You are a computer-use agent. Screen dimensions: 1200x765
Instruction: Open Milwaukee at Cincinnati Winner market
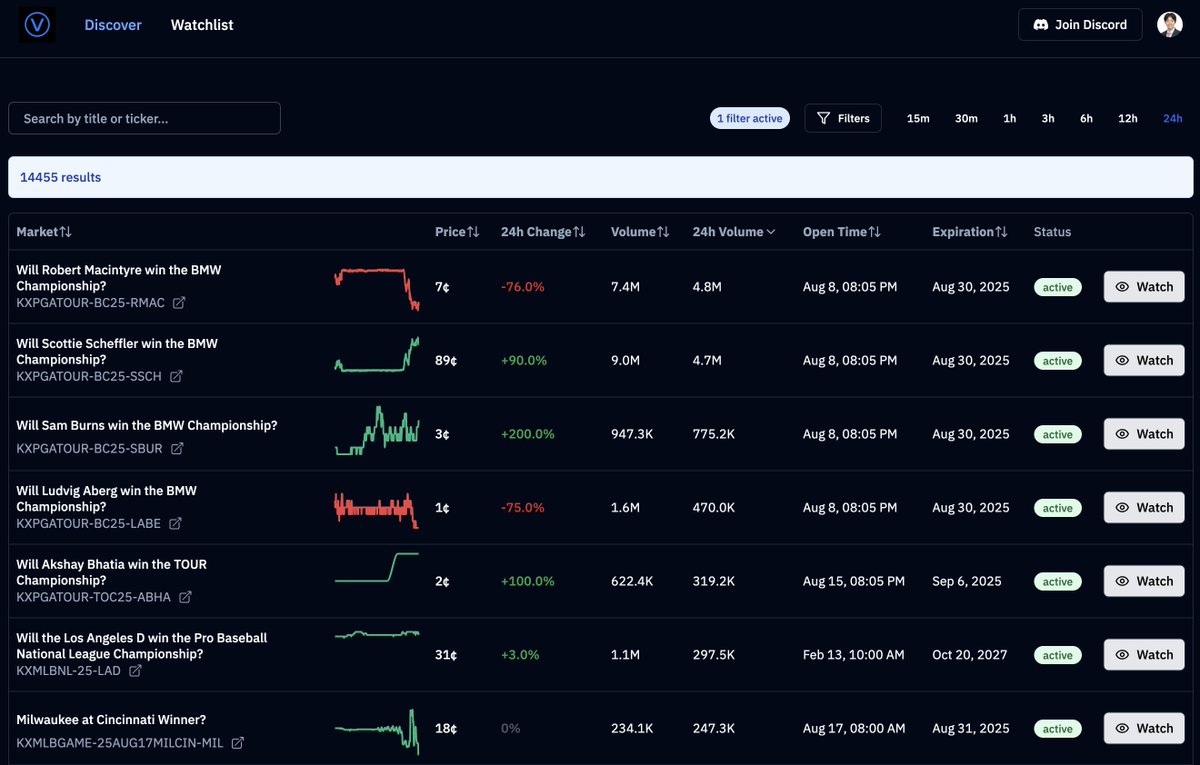click(111, 719)
